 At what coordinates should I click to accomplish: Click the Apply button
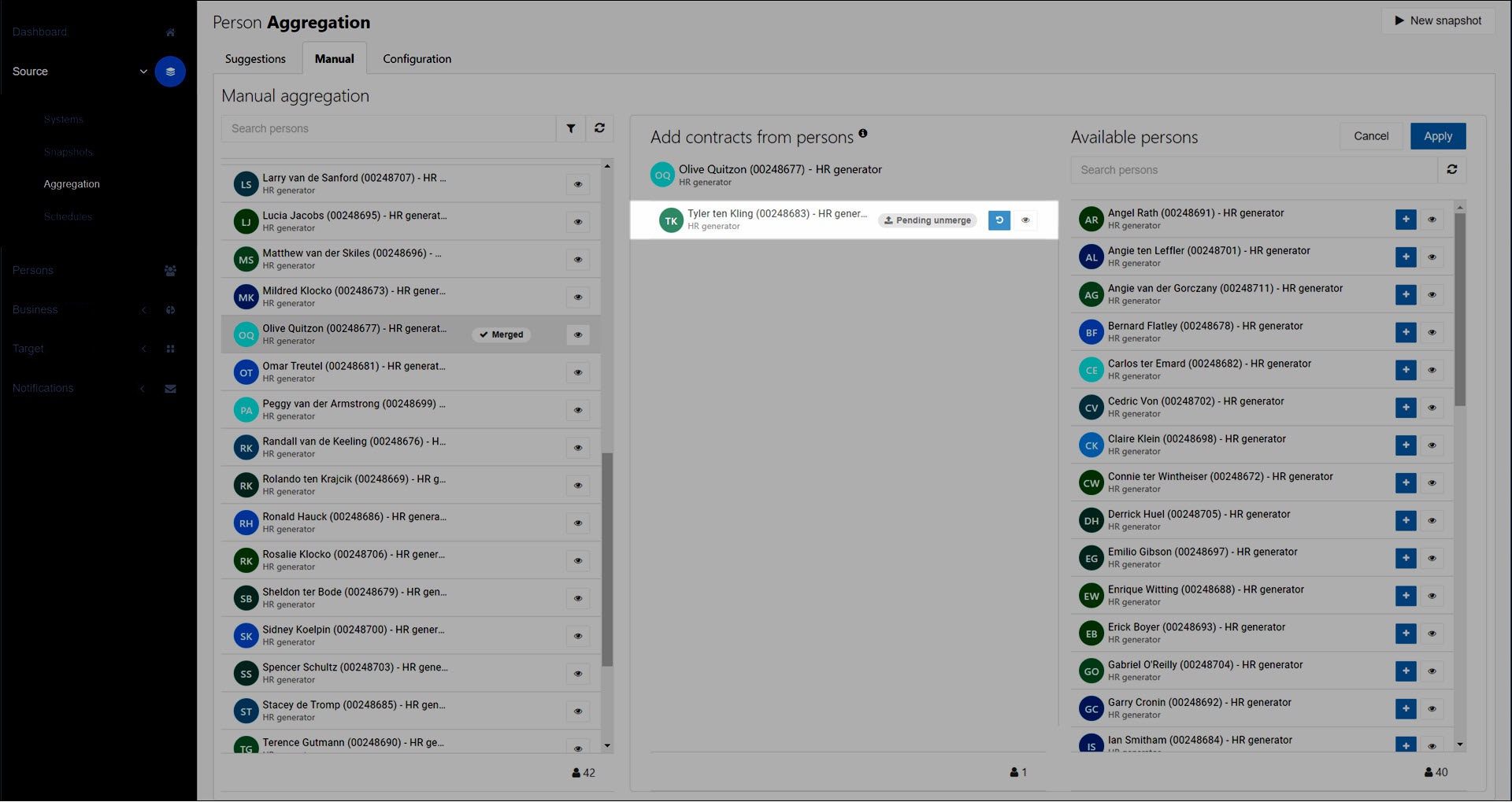point(1437,136)
